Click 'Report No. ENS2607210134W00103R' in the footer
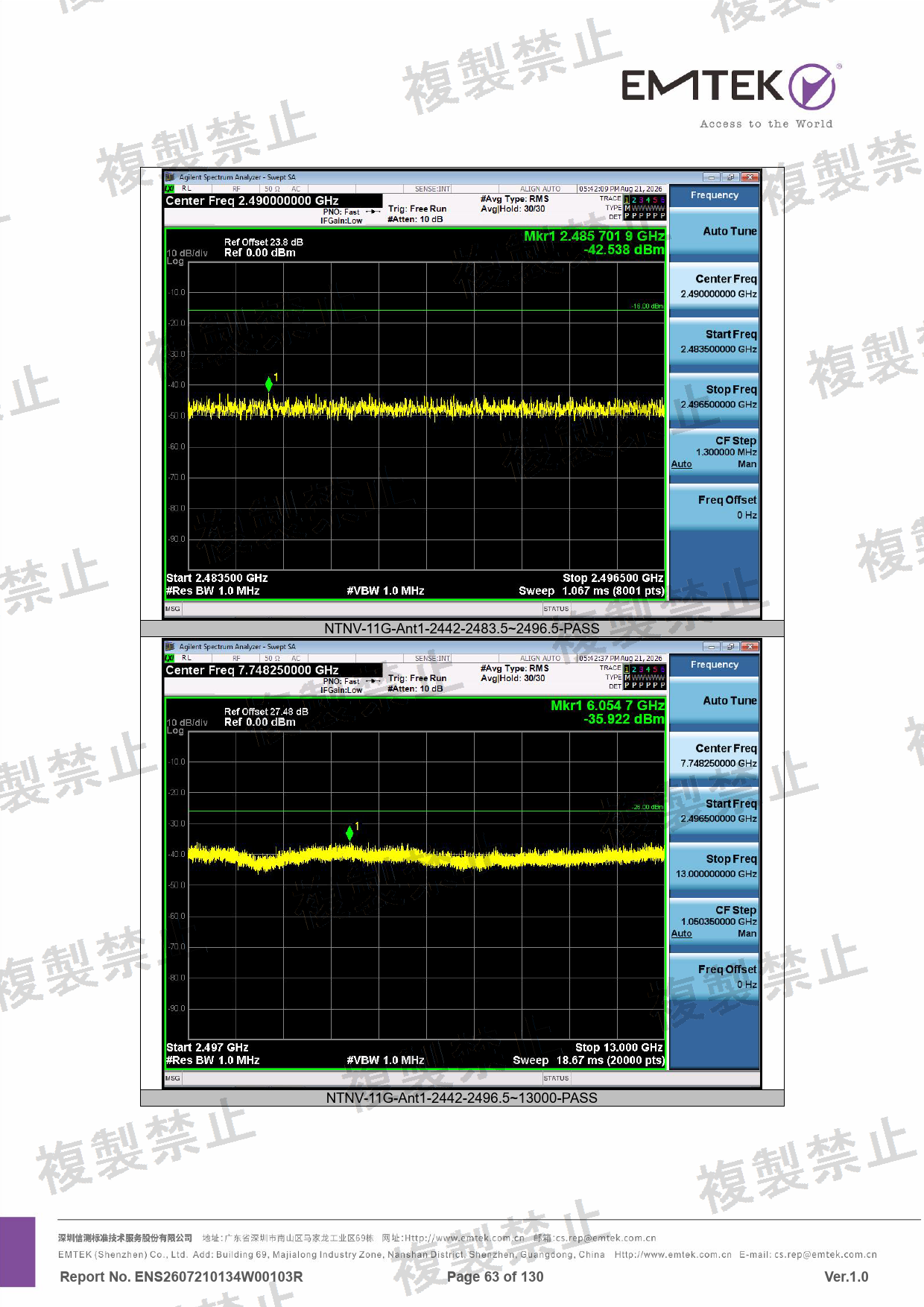 pos(181,1276)
